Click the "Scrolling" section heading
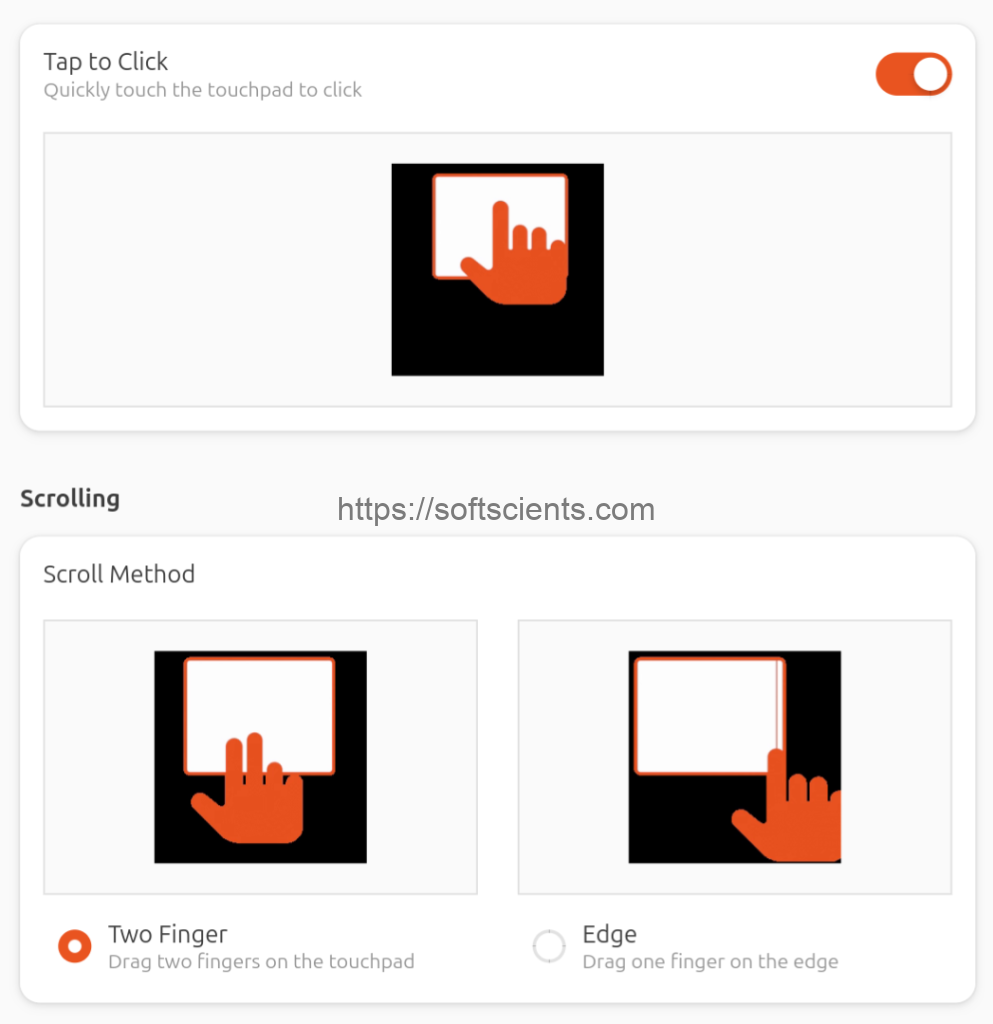This screenshot has height=1024, width=993. click(70, 498)
